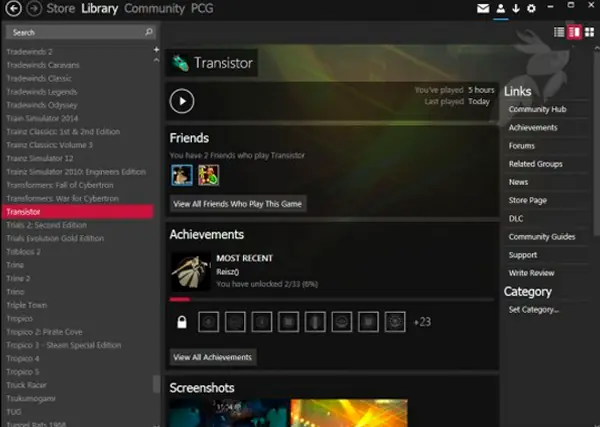Image resolution: width=600 pixels, height=427 pixels.
Task: Select Triple Town in list
Action: click(27, 305)
